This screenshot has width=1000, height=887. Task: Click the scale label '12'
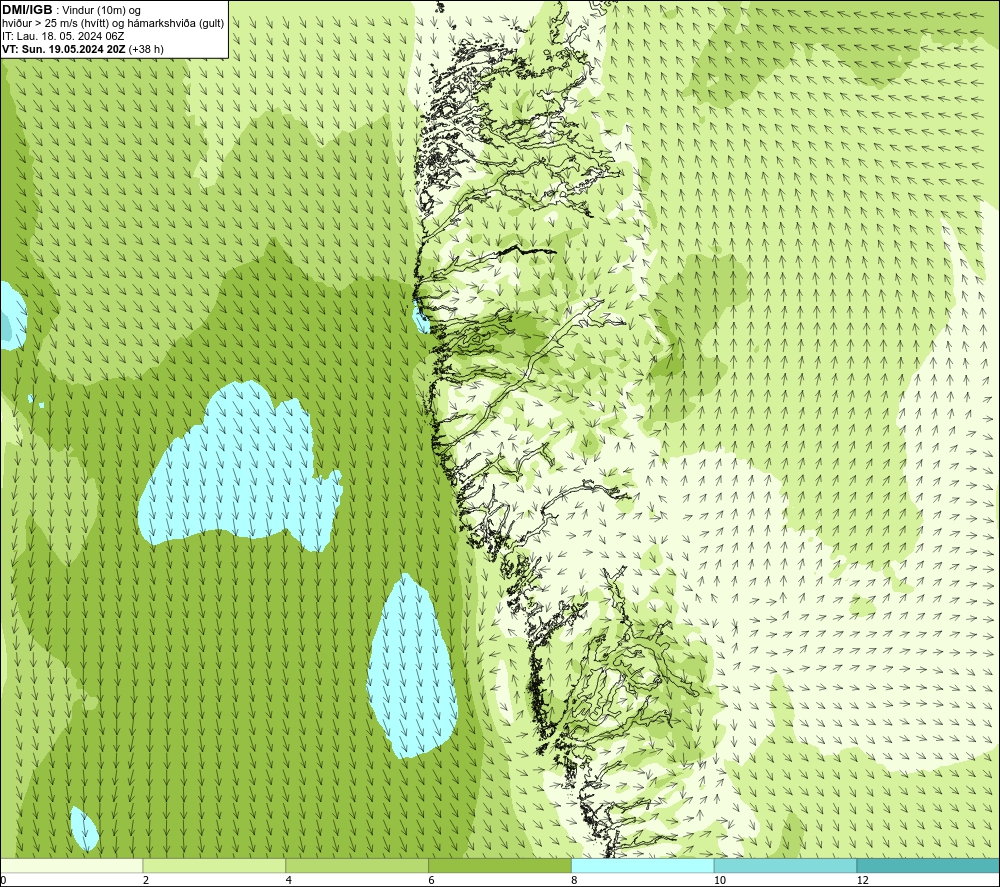(862, 880)
